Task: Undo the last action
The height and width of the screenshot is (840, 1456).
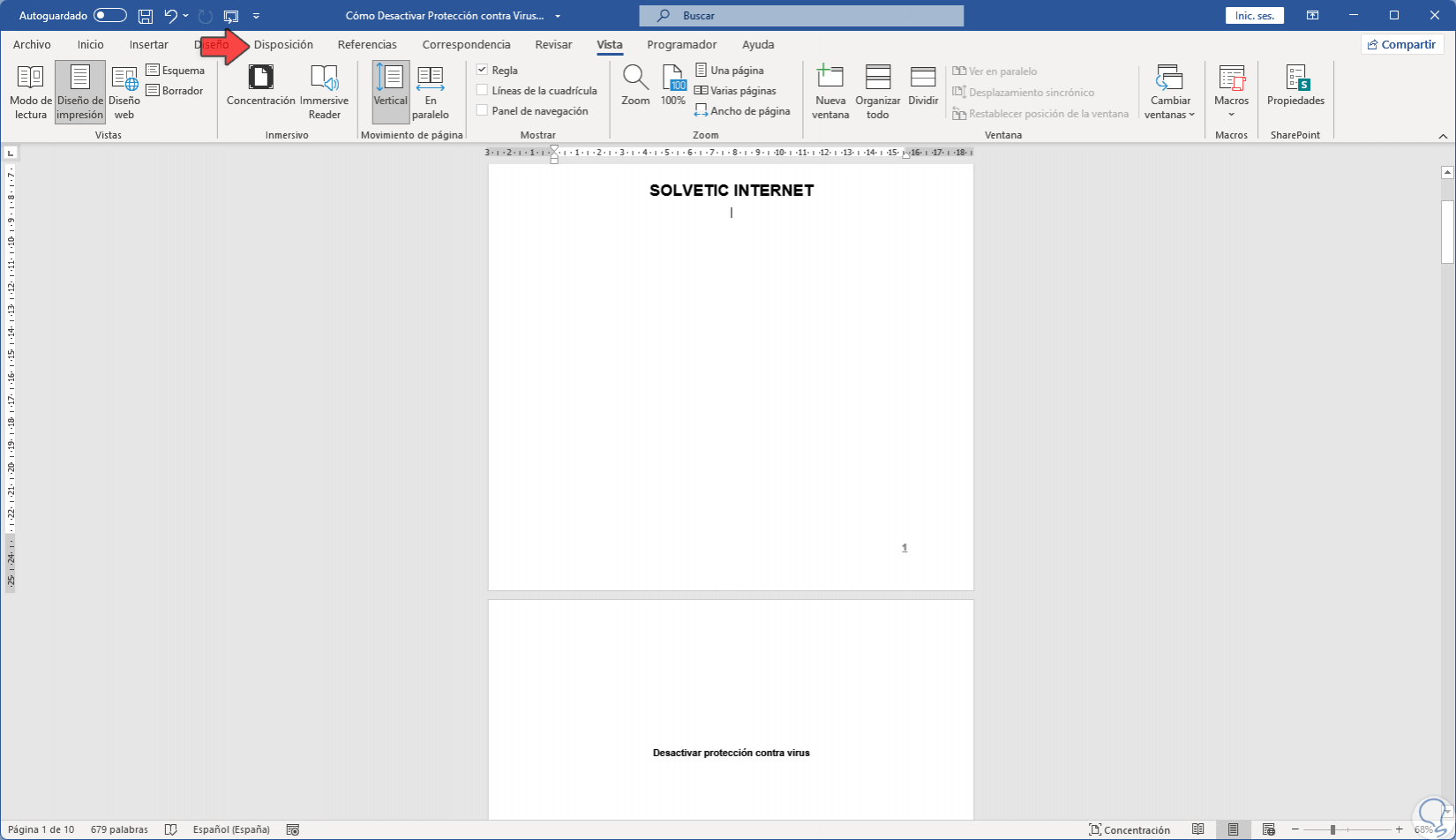Action: pos(171,16)
